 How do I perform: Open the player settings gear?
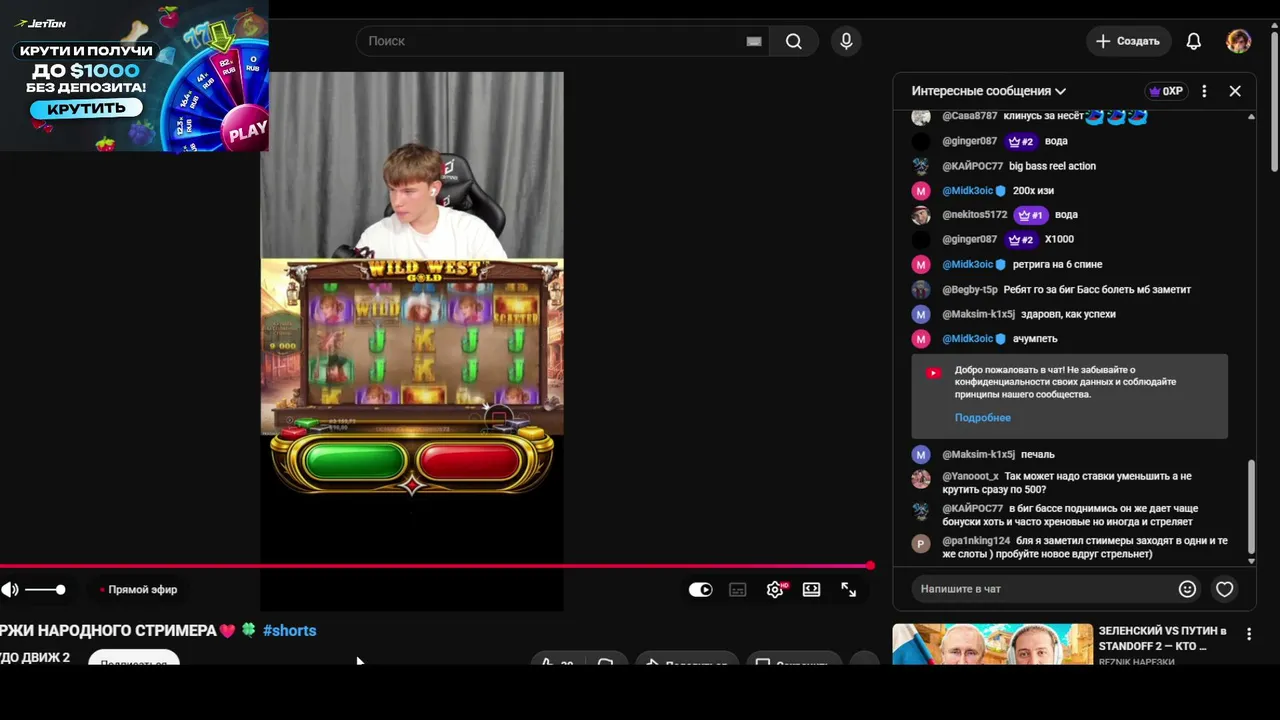point(775,590)
